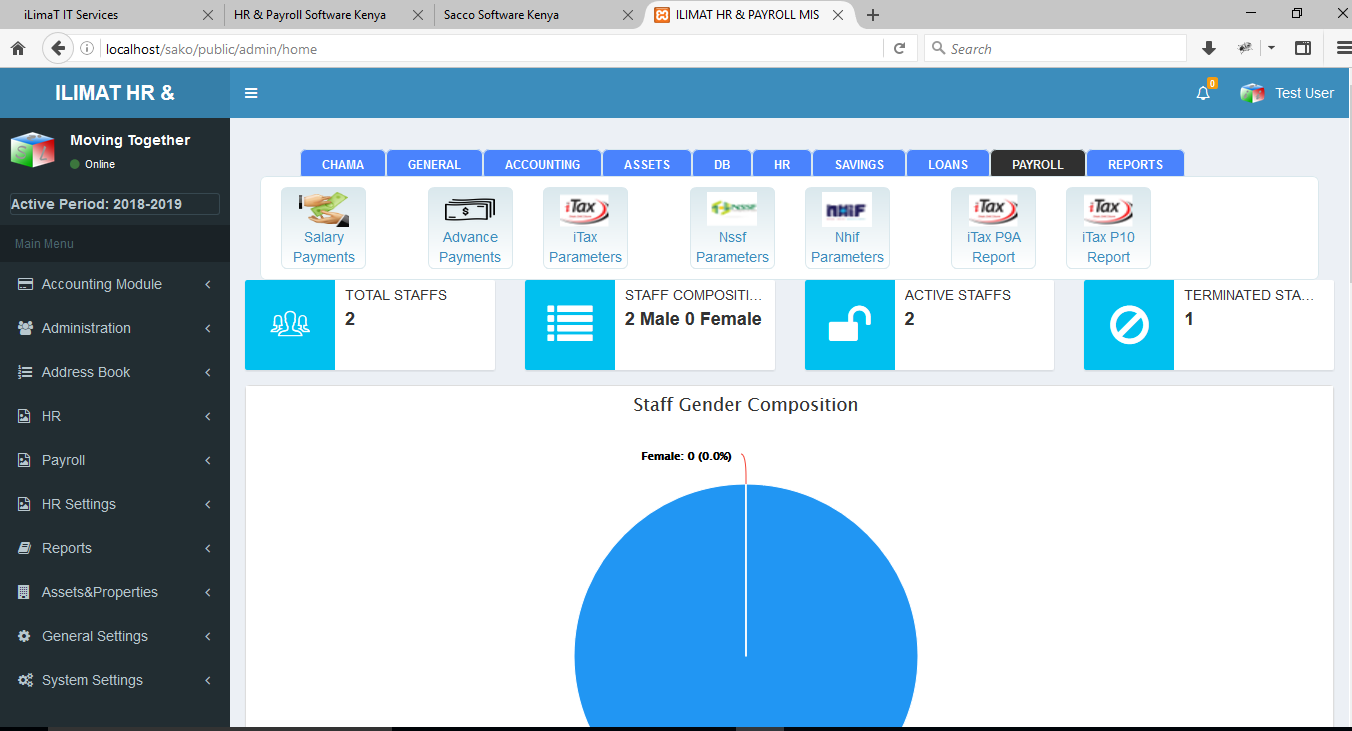The height and width of the screenshot is (731, 1352).
Task: Open the Advance Payments icon
Action: [x=470, y=228]
